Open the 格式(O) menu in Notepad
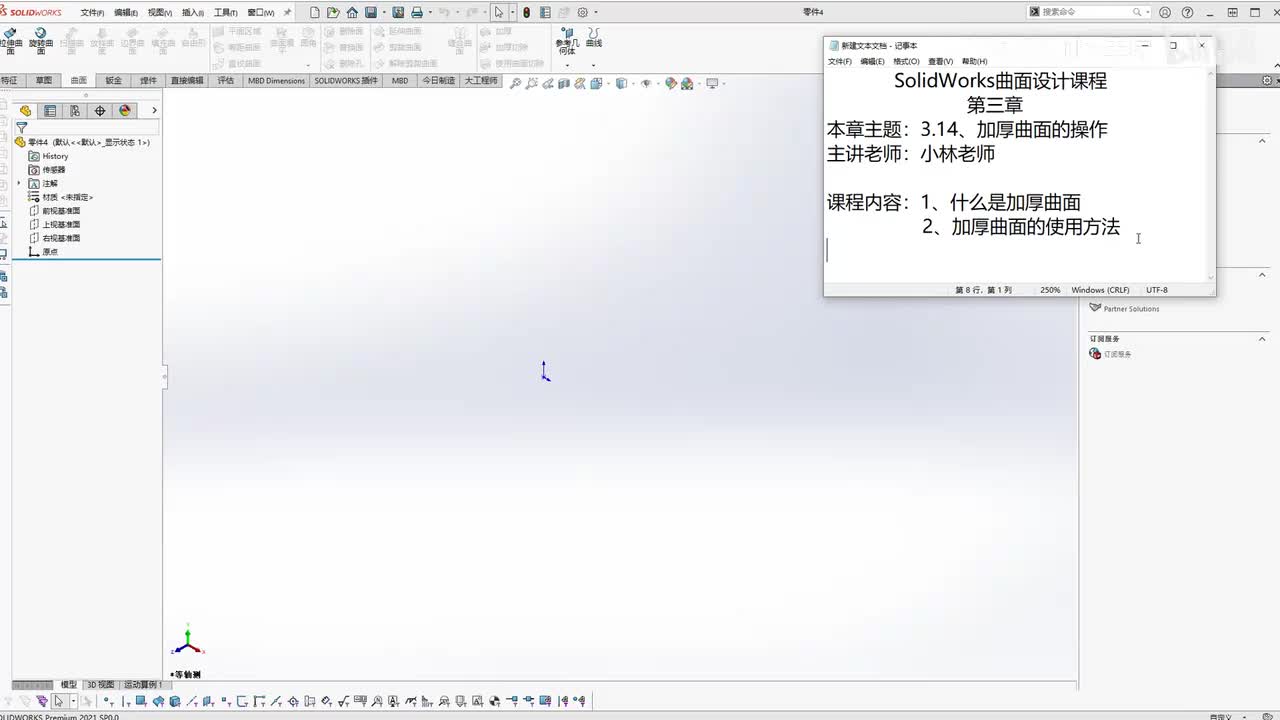The height and width of the screenshot is (720, 1280). tap(906, 62)
